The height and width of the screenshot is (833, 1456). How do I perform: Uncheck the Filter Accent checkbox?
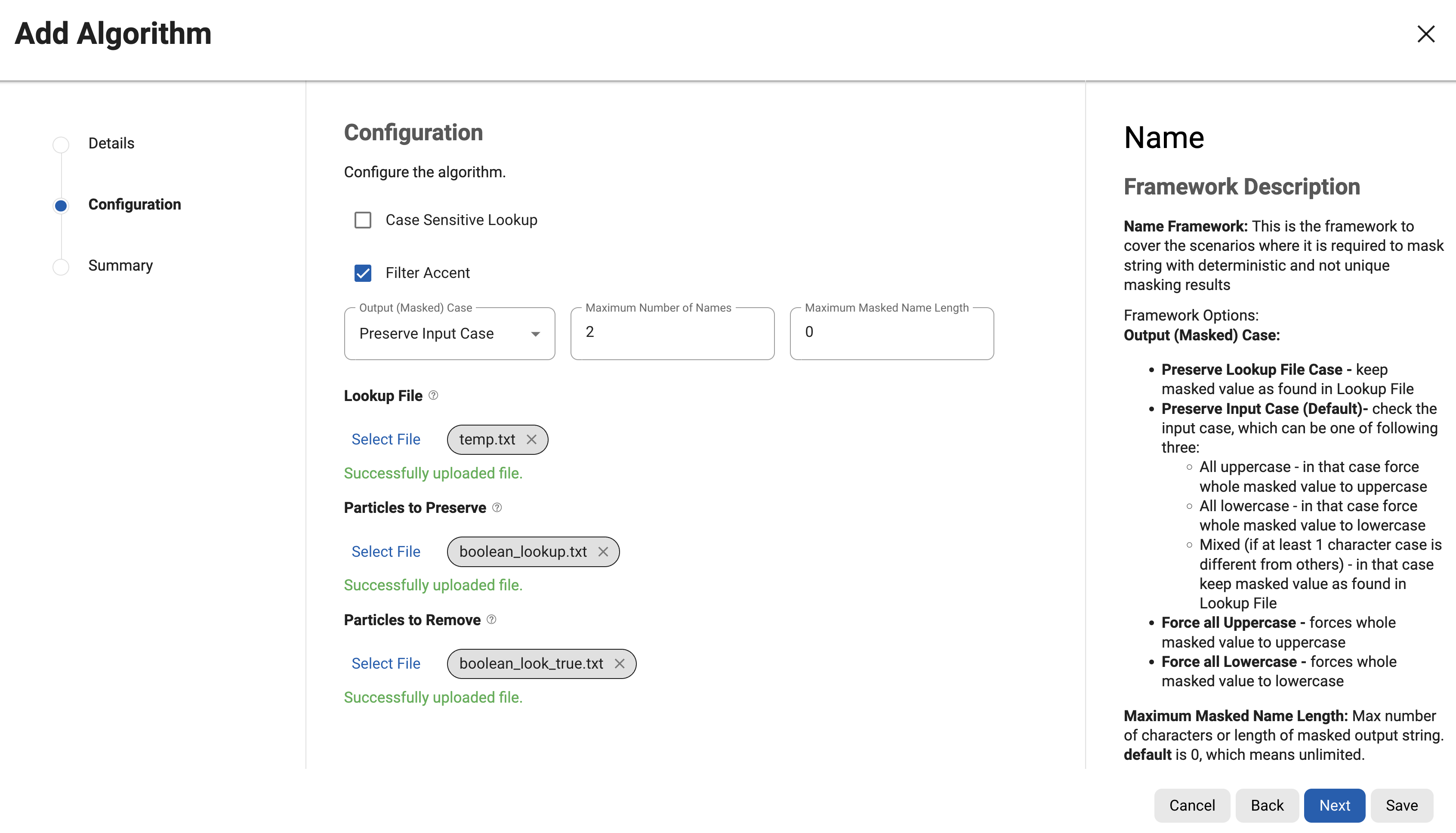(363, 273)
